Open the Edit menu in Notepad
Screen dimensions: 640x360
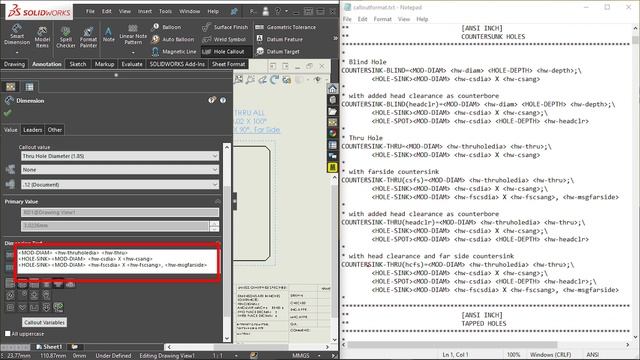click(362, 19)
